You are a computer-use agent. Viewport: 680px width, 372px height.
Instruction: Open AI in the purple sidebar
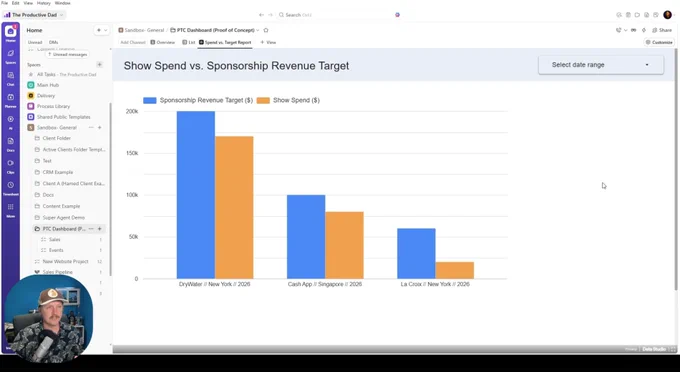[x=10, y=121]
